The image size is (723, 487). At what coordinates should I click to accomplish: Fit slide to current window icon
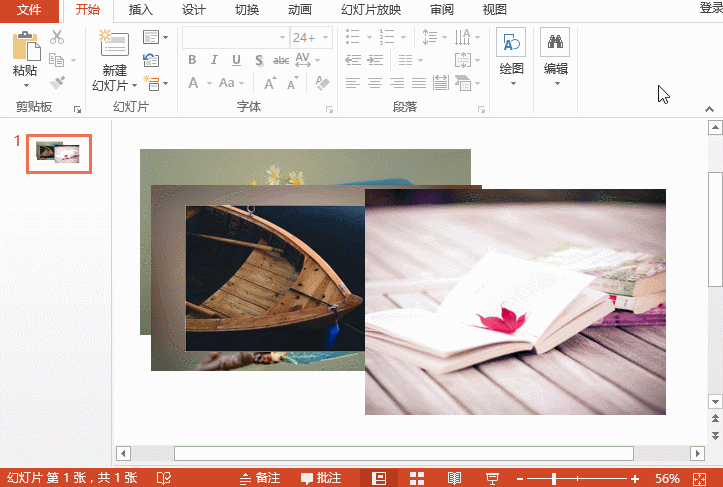pos(699,478)
